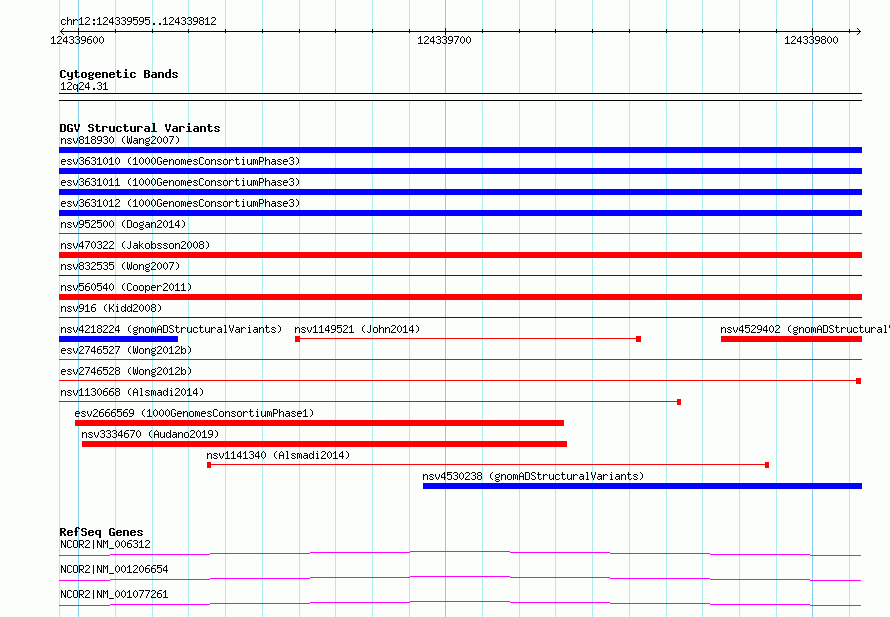Screen dimensions: 890x617
Task: Select the nsv1141340 (Alsmadi2014) label
Action: [278, 455]
